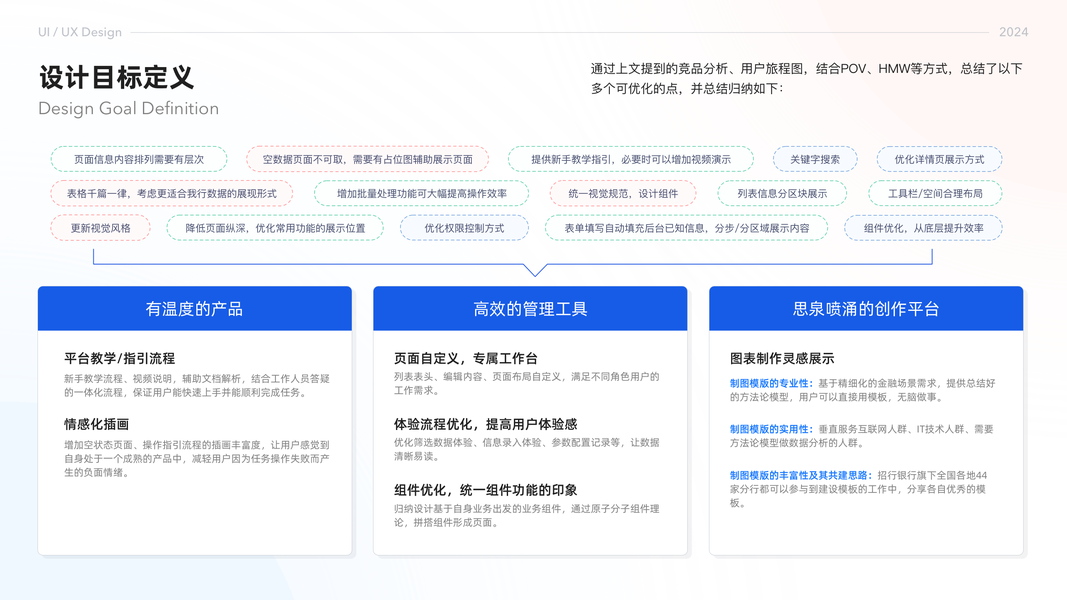Click the 图表制作灵感展示 heading
The image size is (1067, 600).
click(x=782, y=359)
